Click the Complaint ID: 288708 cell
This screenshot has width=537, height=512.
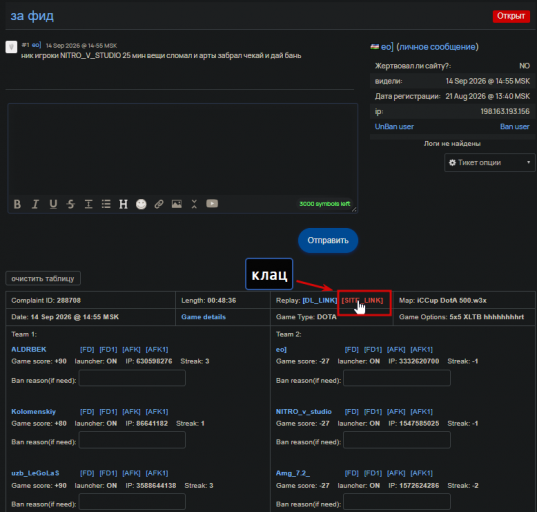coord(91,300)
